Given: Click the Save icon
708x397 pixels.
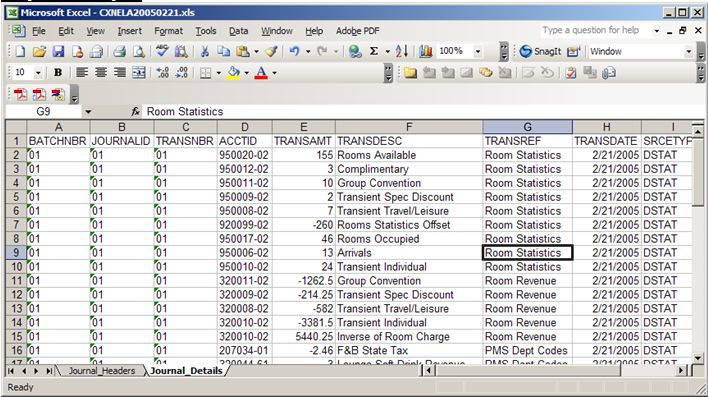Looking at the screenshot, I should point(58,51).
